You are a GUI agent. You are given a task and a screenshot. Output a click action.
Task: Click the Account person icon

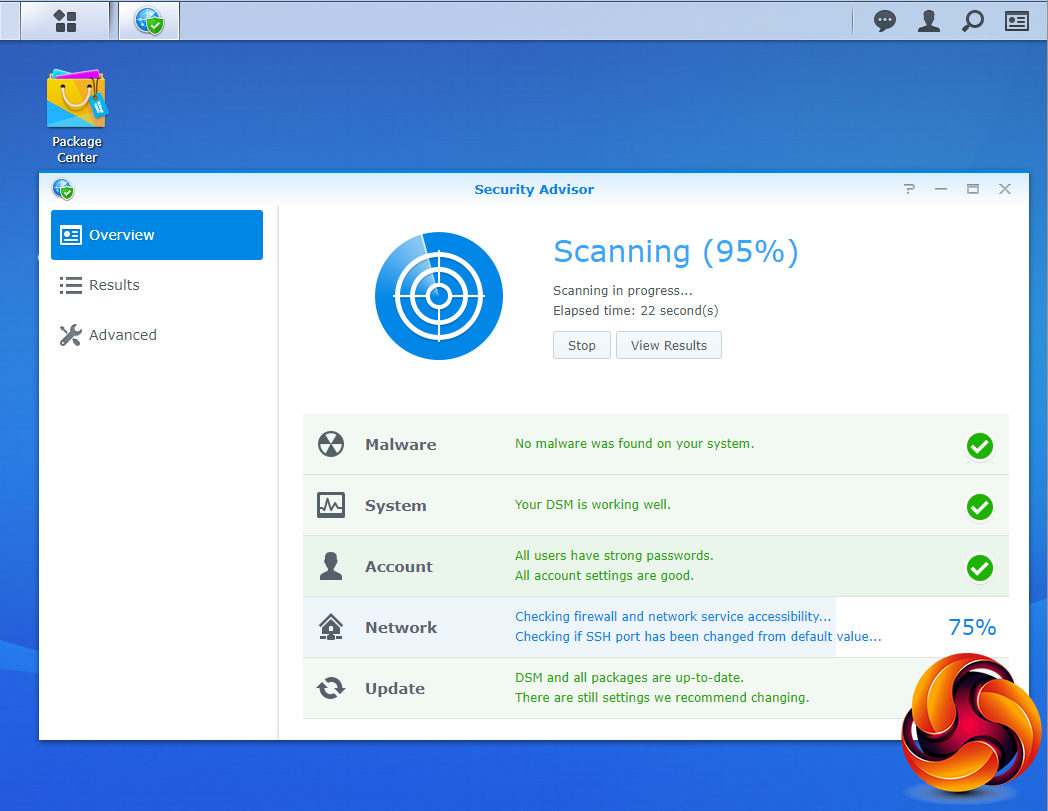pyautogui.click(x=331, y=566)
